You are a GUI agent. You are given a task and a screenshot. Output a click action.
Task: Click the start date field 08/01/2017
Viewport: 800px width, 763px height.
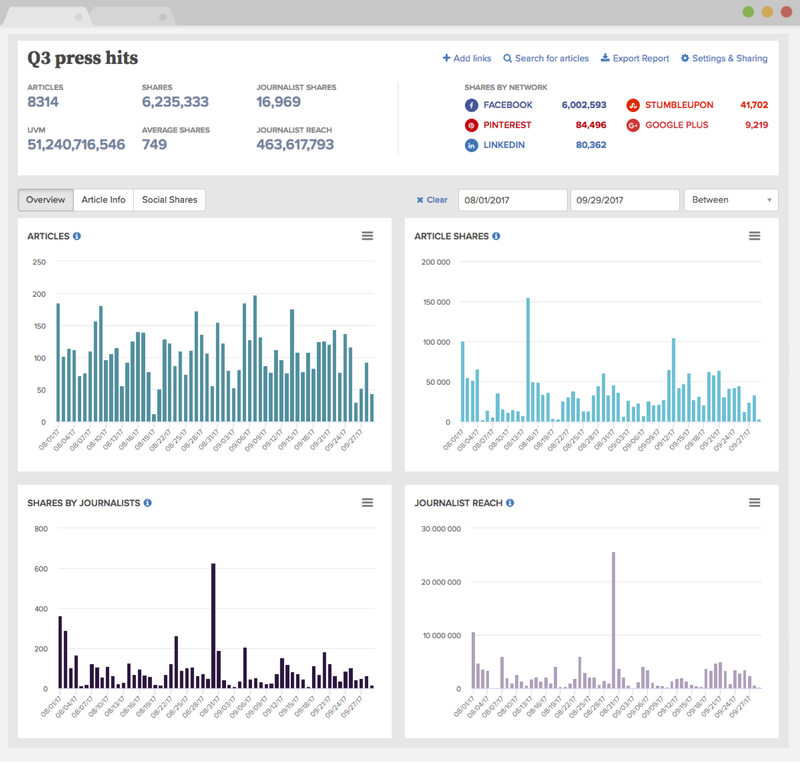512,200
